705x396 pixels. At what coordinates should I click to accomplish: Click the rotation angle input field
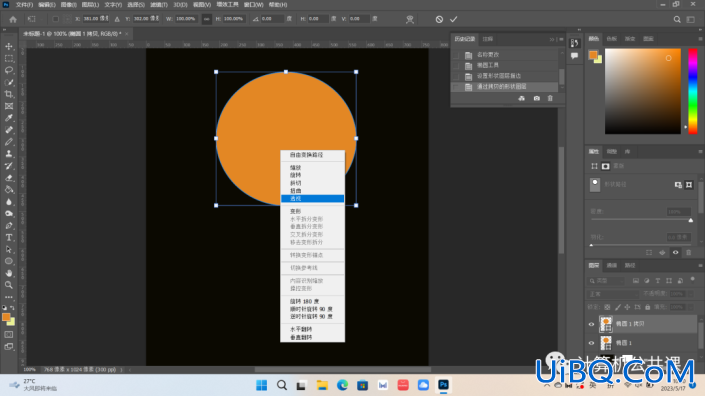pos(272,19)
